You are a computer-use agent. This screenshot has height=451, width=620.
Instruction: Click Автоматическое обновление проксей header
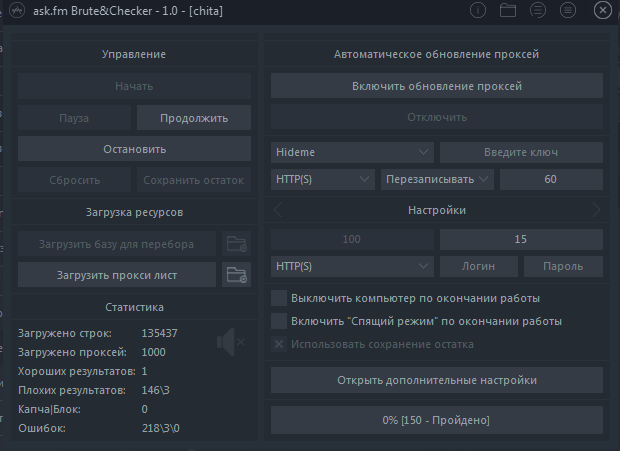click(x=436, y=54)
